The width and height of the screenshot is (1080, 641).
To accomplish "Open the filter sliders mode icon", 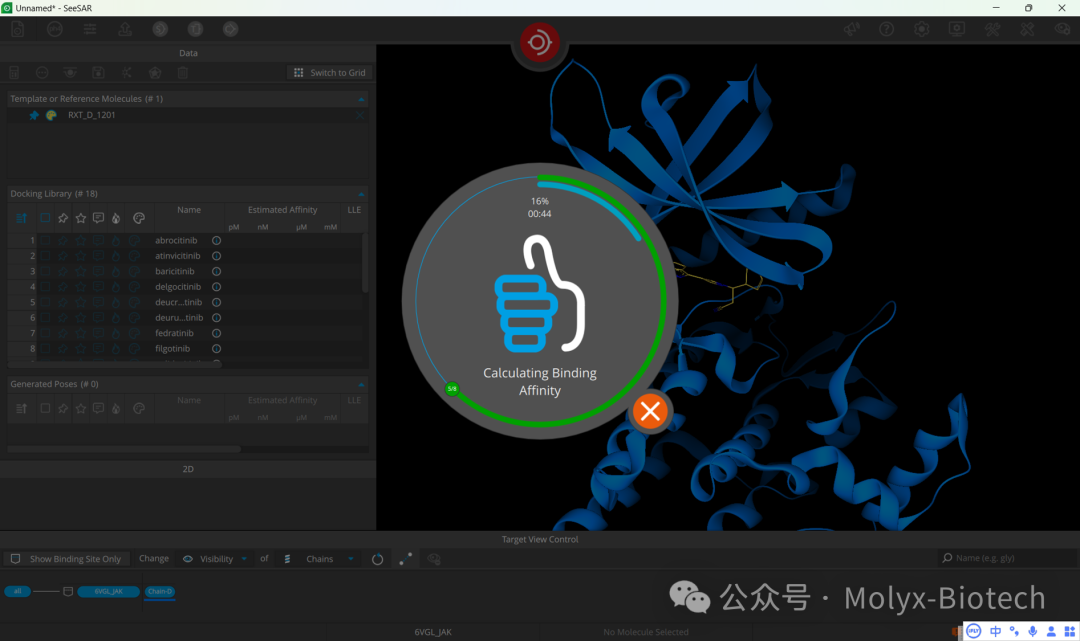I will 90,29.
